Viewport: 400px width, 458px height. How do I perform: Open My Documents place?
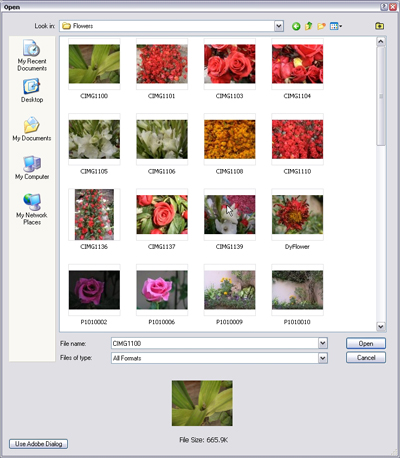tap(32, 129)
